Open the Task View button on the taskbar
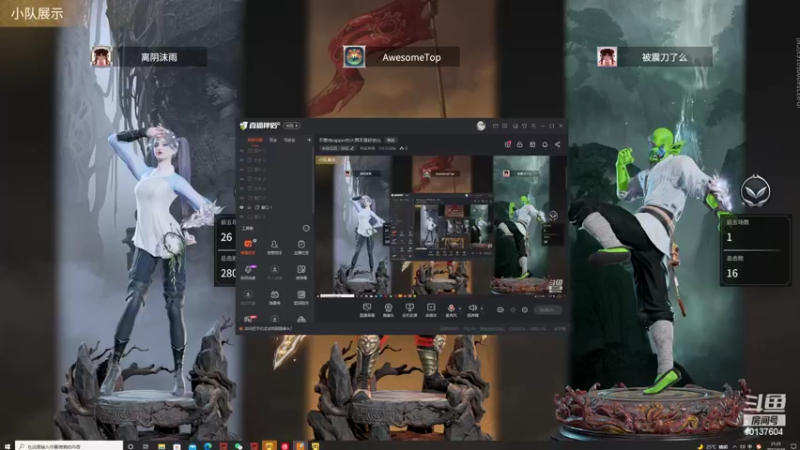This screenshot has width=800, height=450. [145, 446]
